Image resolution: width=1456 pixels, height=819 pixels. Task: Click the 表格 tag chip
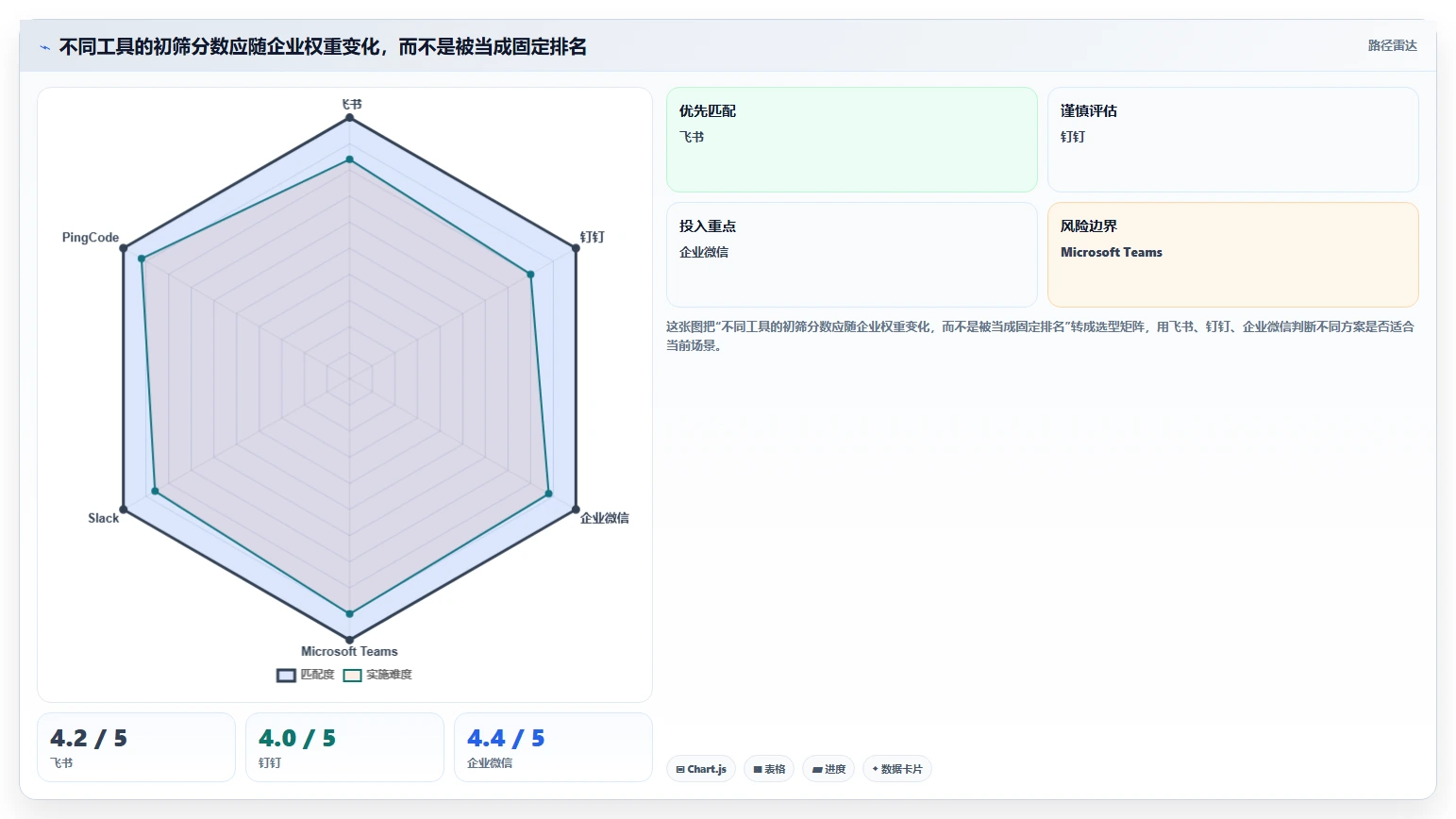point(769,769)
